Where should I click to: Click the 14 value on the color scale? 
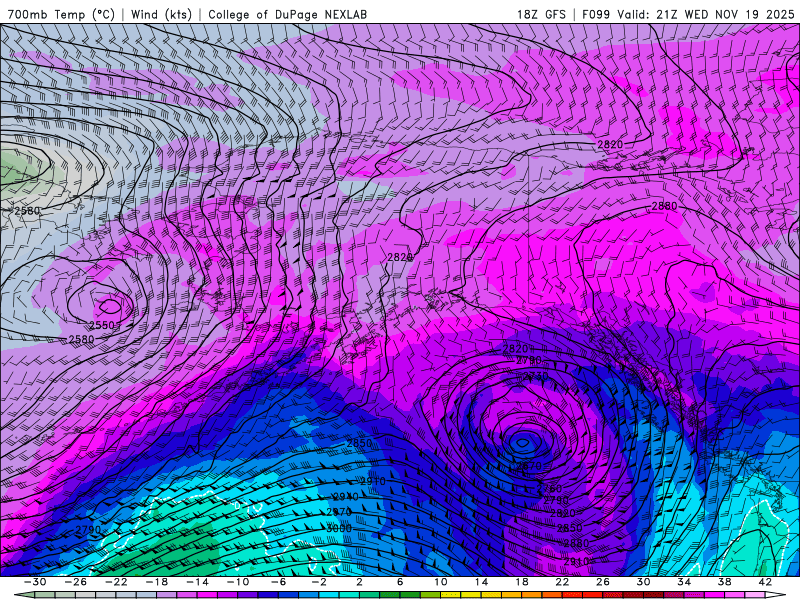pyautogui.click(x=481, y=582)
